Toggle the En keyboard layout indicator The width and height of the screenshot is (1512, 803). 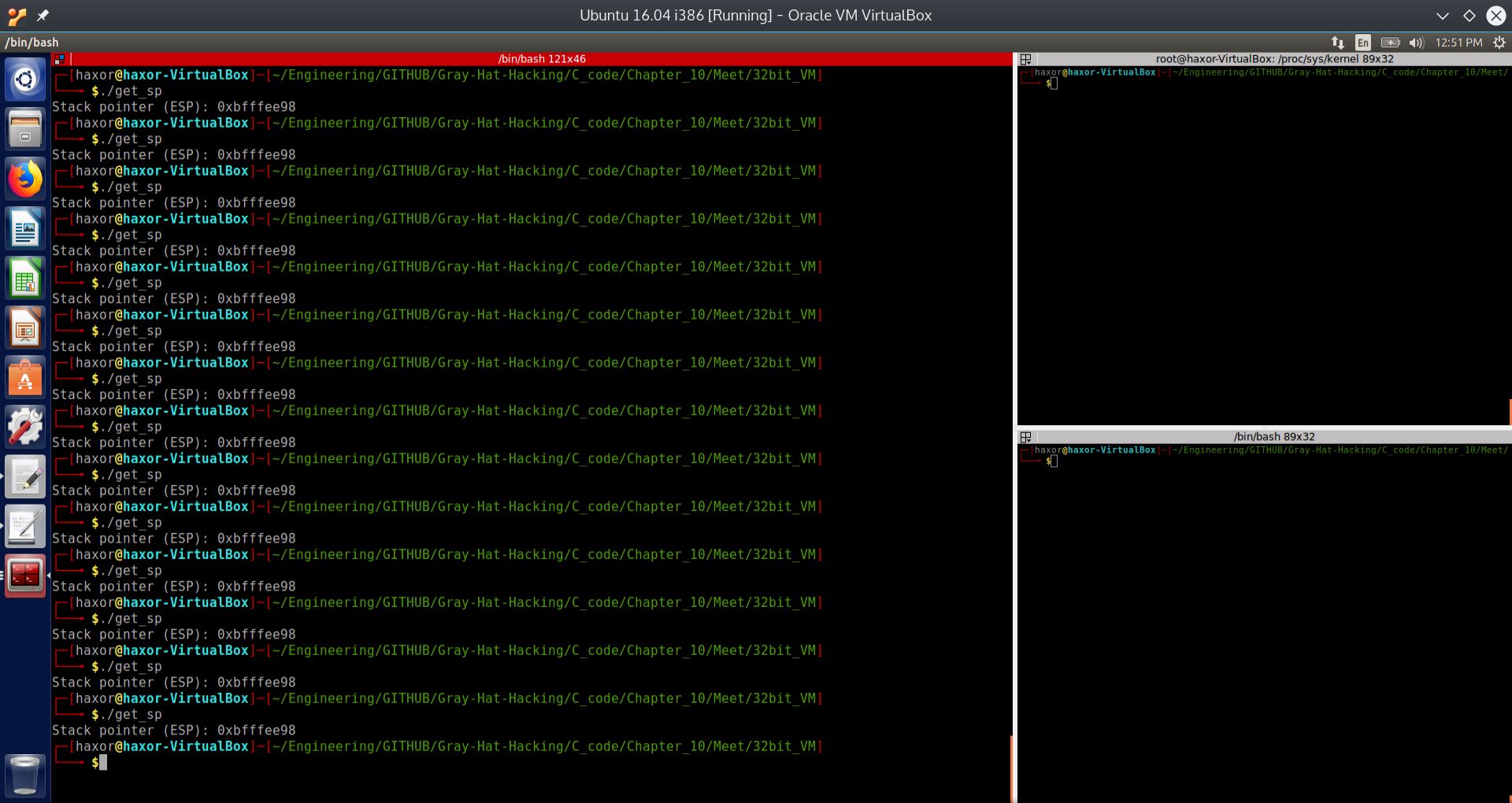coord(1362,43)
